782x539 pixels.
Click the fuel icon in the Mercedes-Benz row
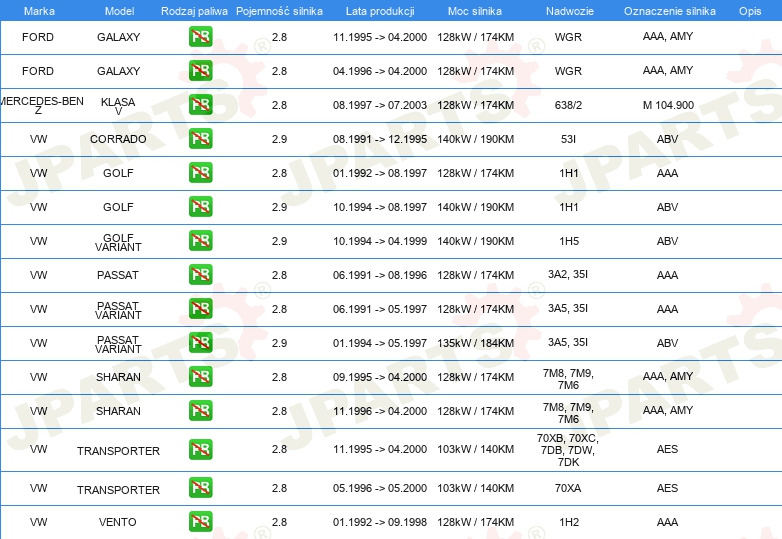coord(200,105)
